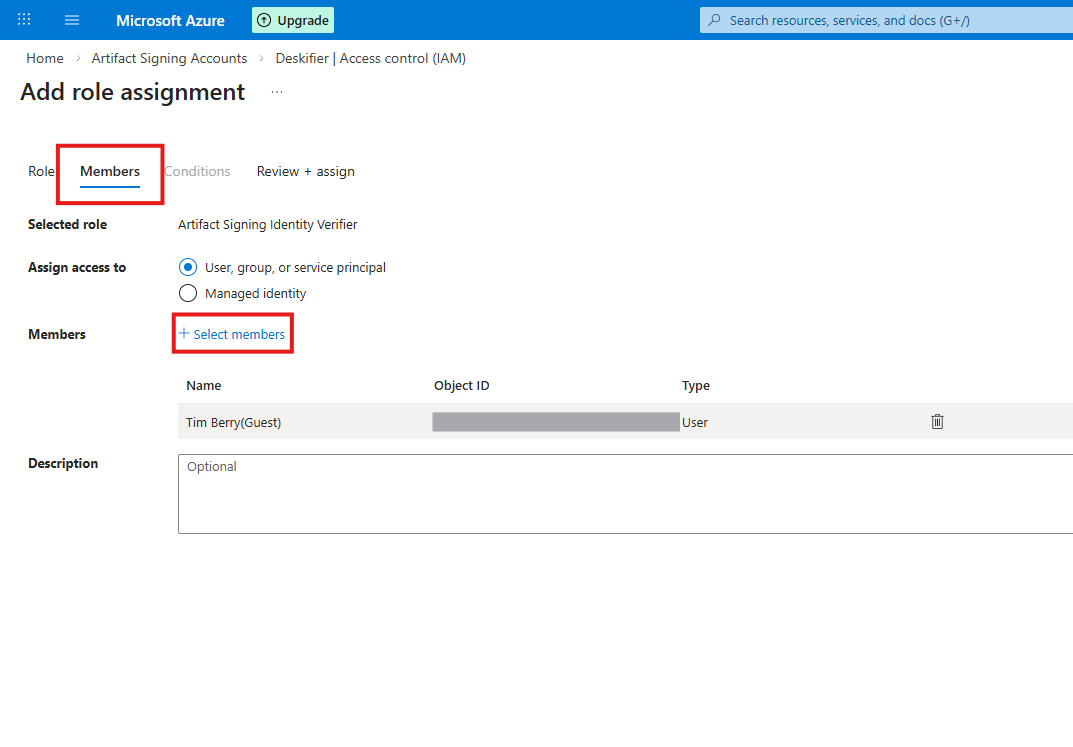Image resolution: width=1073 pixels, height=747 pixels.
Task: Click the Upgrade button
Action: [293, 20]
